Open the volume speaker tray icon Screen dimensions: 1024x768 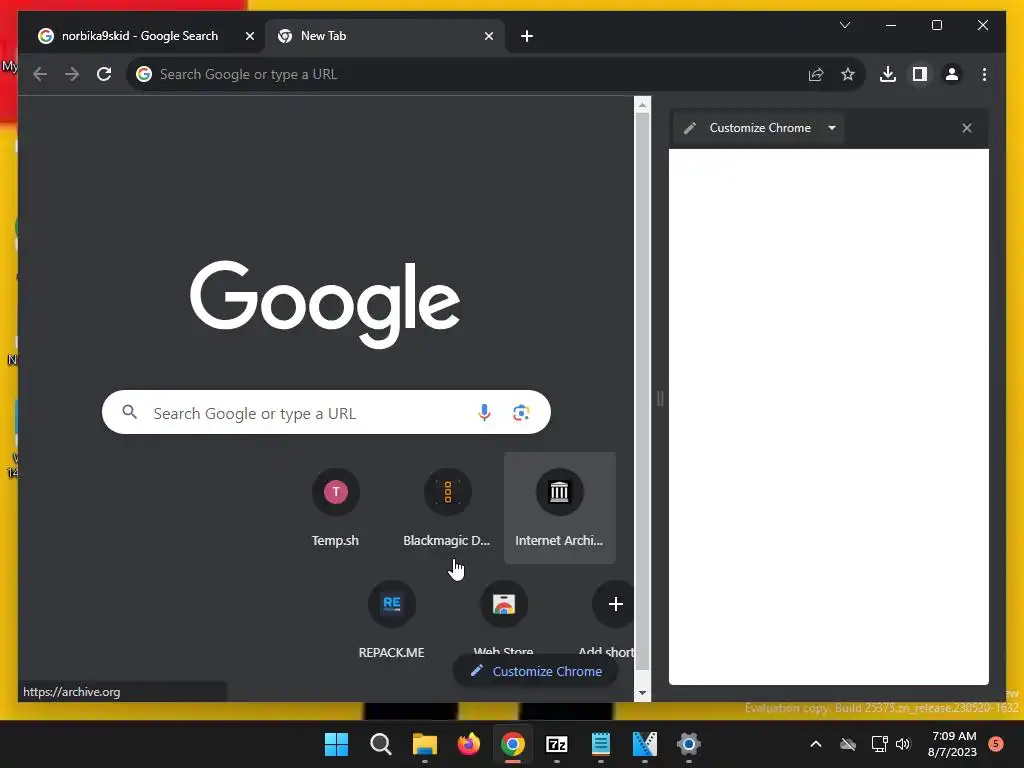point(903,744)
